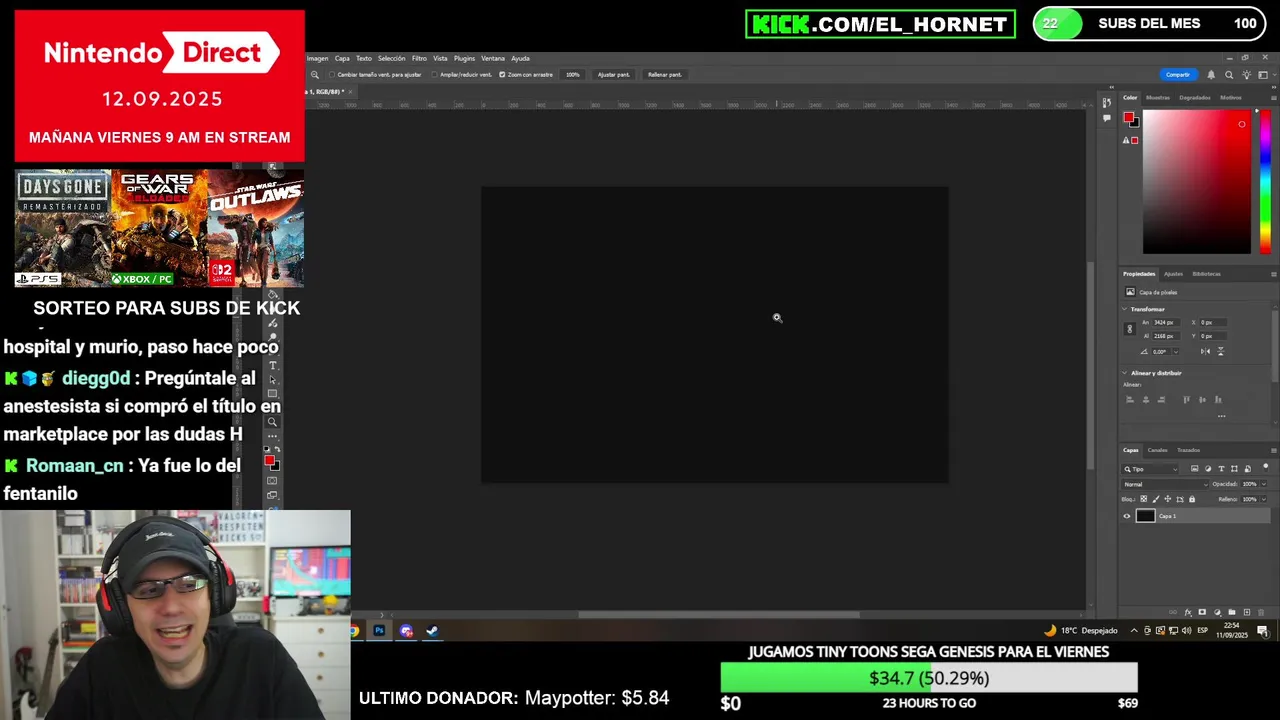Image resolution: width=1280 pixels, height=720 pixels.
Task: Switch to the Ajustes tab
Action: (x=1173, y=273)
